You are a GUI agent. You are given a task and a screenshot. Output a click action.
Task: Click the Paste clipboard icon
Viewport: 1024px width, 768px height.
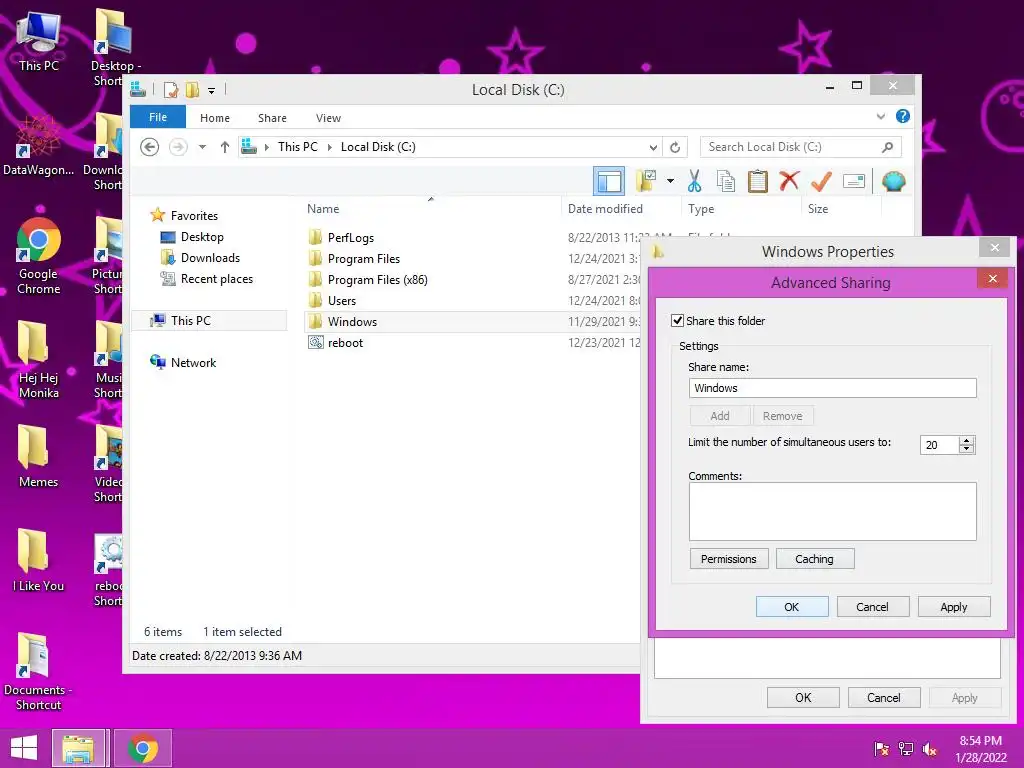[758, 181]
